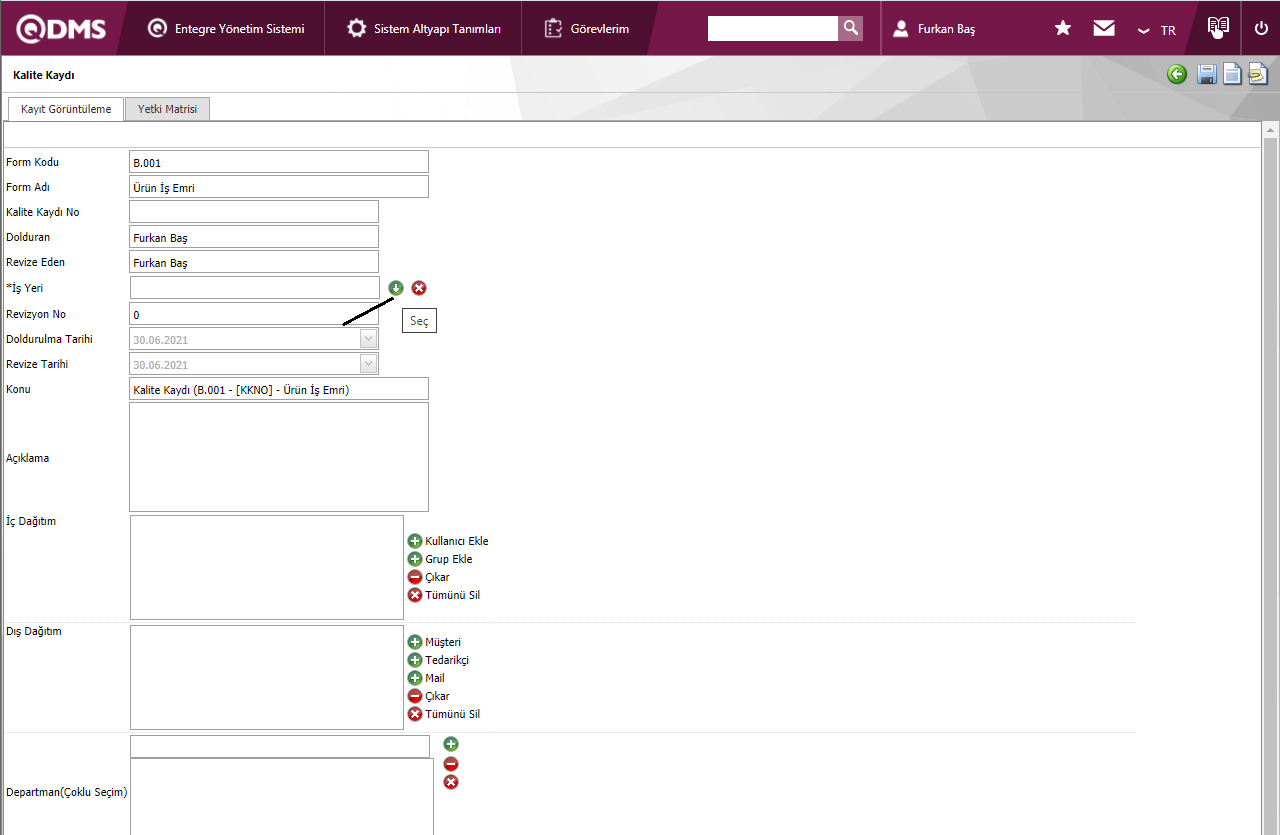
Task: Click the Kalite Kaydı No input field
Action: [x=253, y=212]
